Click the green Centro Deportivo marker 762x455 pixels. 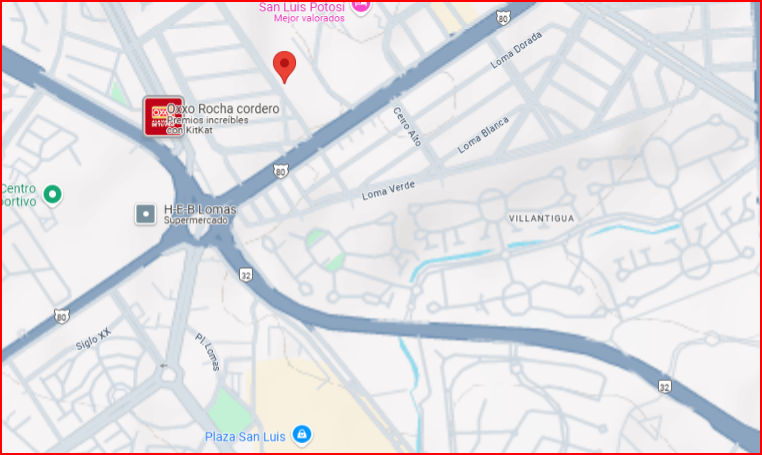pos(52,195)
